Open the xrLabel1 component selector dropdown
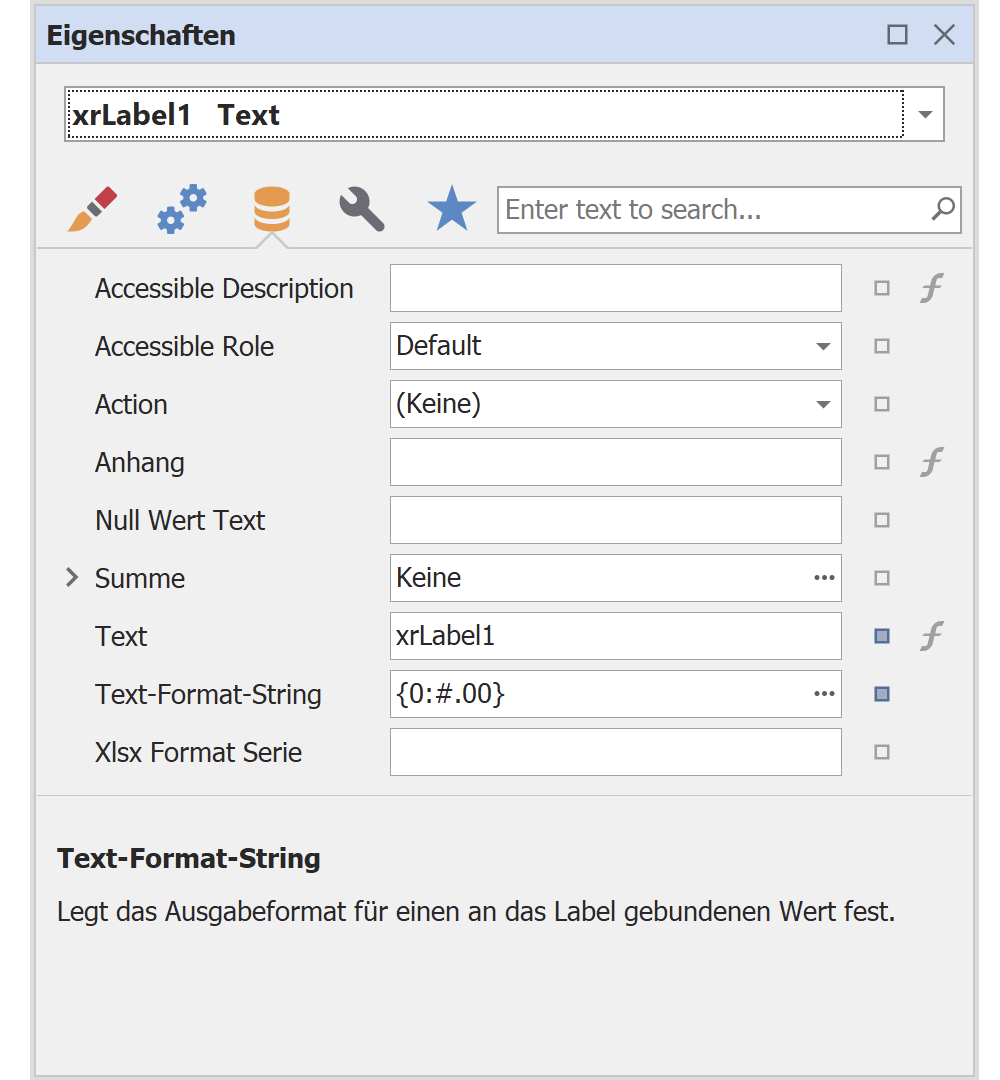The width and height of the screenshot is (1000, 1080). [x=925, y=114]
